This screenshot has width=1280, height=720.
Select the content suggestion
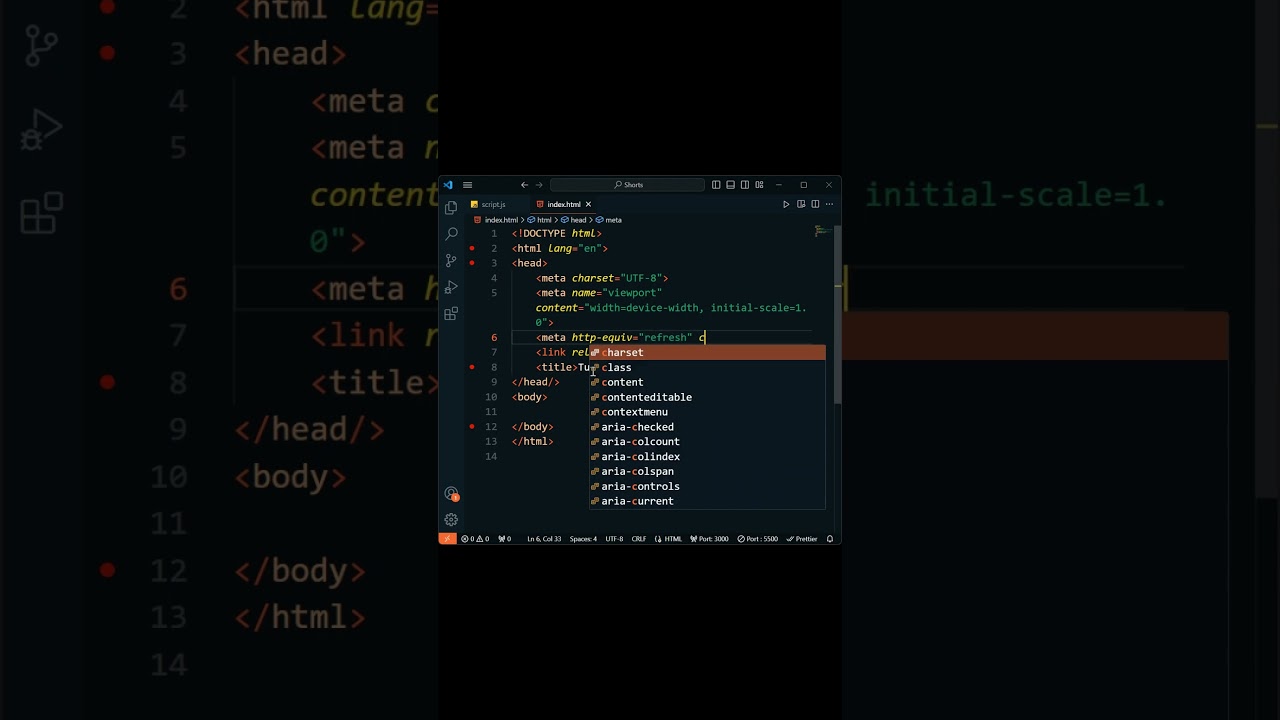click(707, 382)
